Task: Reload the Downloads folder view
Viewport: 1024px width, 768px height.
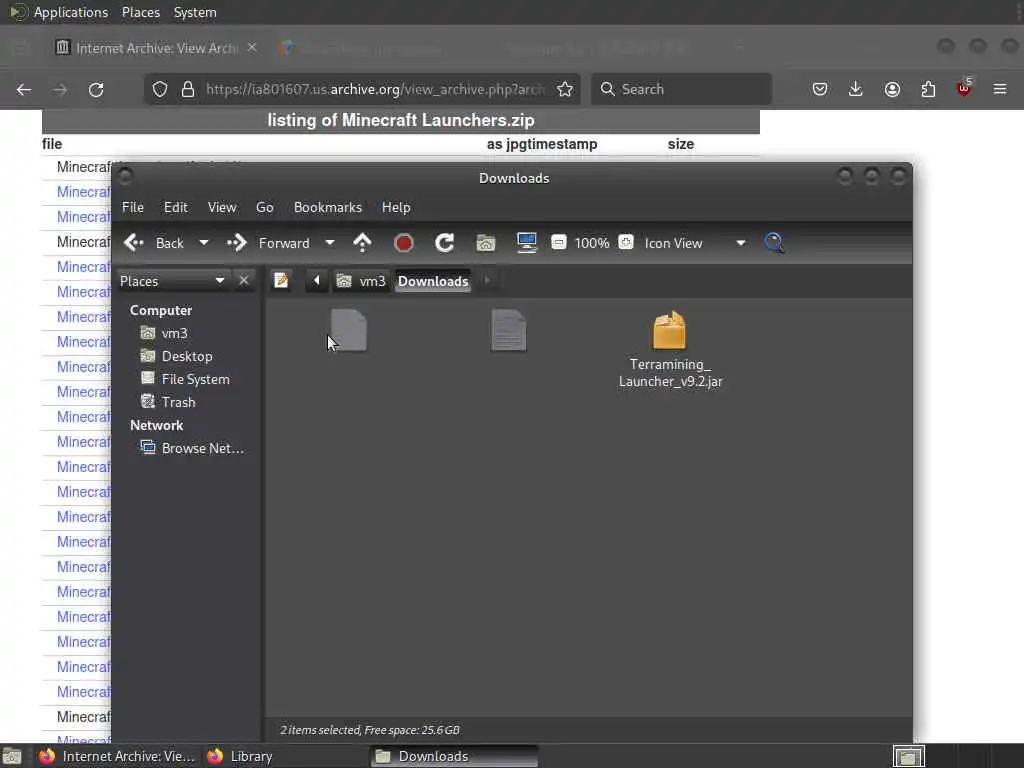Action: [445, 243]
